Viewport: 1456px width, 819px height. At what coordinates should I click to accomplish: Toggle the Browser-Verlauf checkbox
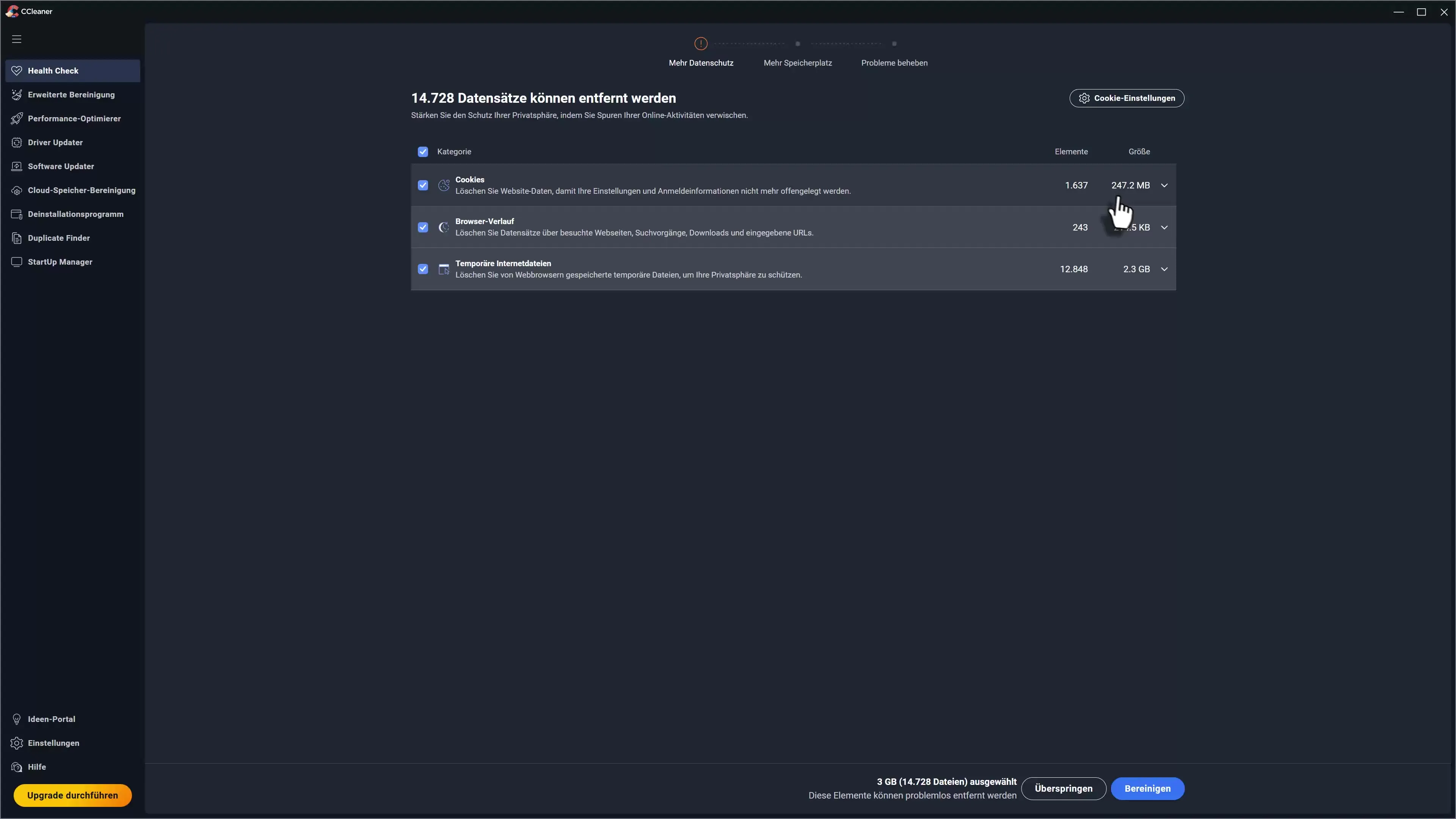pos(424,227)
